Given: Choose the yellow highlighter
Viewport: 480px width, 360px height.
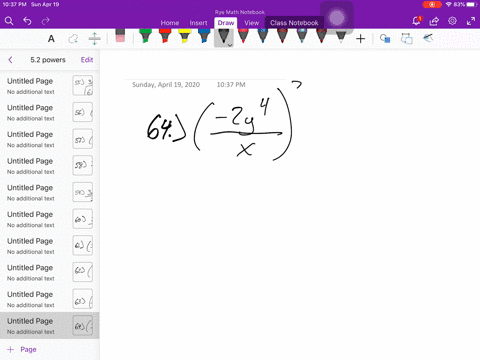Looking at the screenshot, I should [x=184, y=36].
